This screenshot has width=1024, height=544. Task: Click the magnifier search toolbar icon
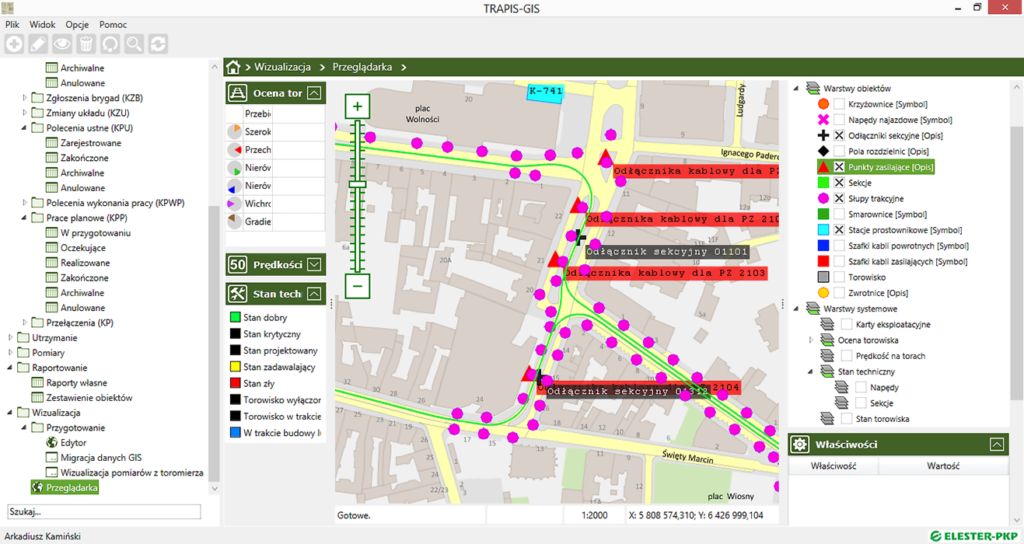(133, 43)
